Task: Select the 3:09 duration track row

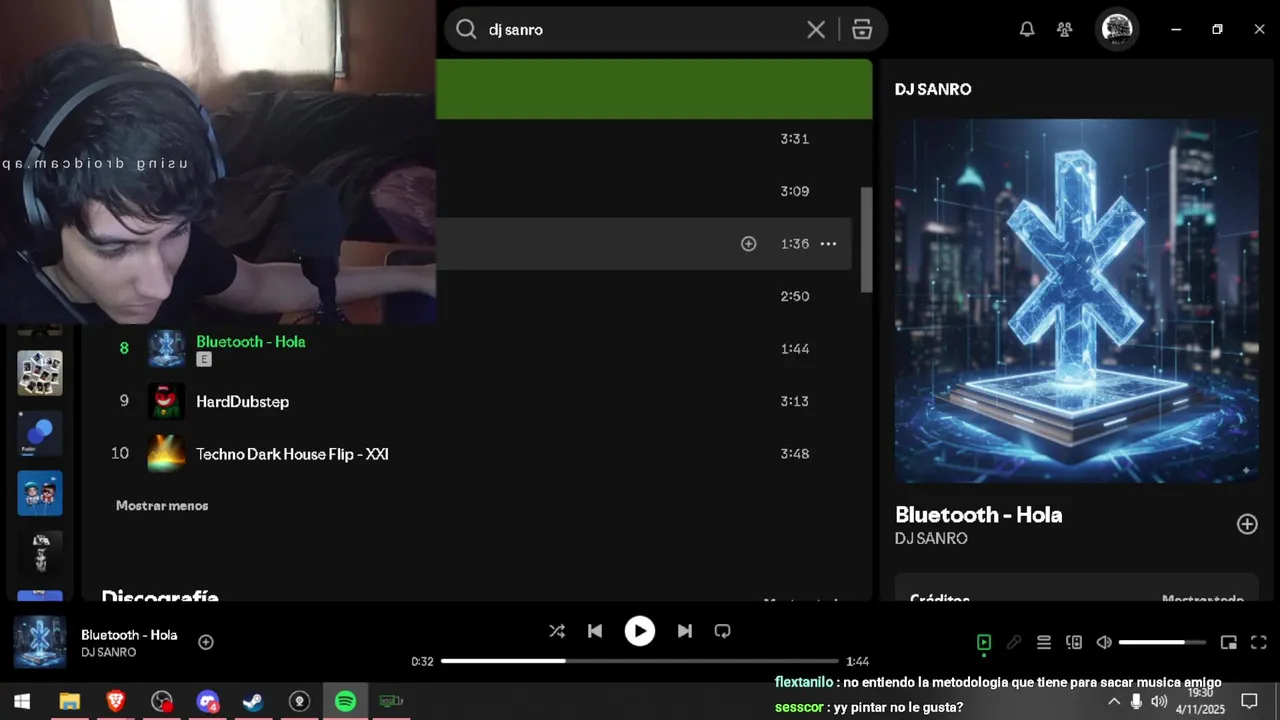Action: [644, 191]
